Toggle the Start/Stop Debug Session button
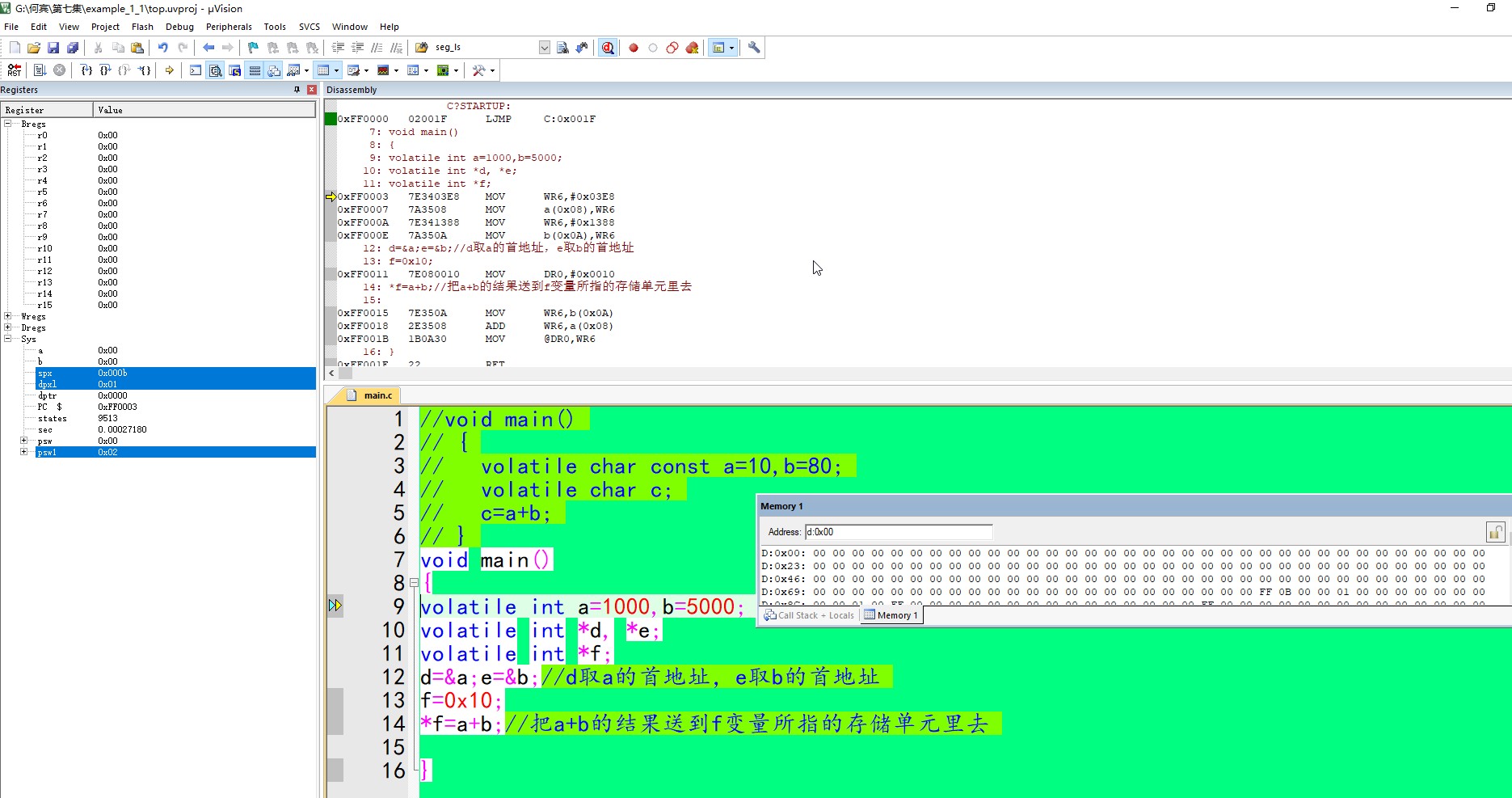This screenshot has width=1512, height=798. (x=608, y=48)
